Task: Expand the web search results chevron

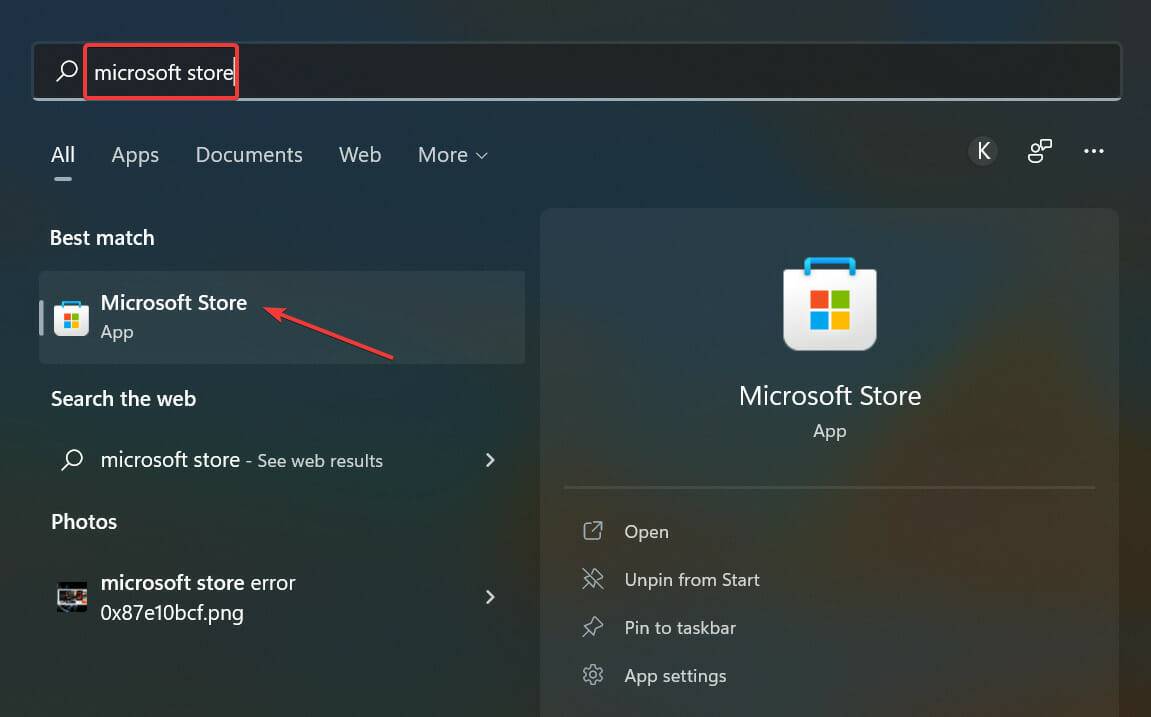Action: (x=490, y=460)
